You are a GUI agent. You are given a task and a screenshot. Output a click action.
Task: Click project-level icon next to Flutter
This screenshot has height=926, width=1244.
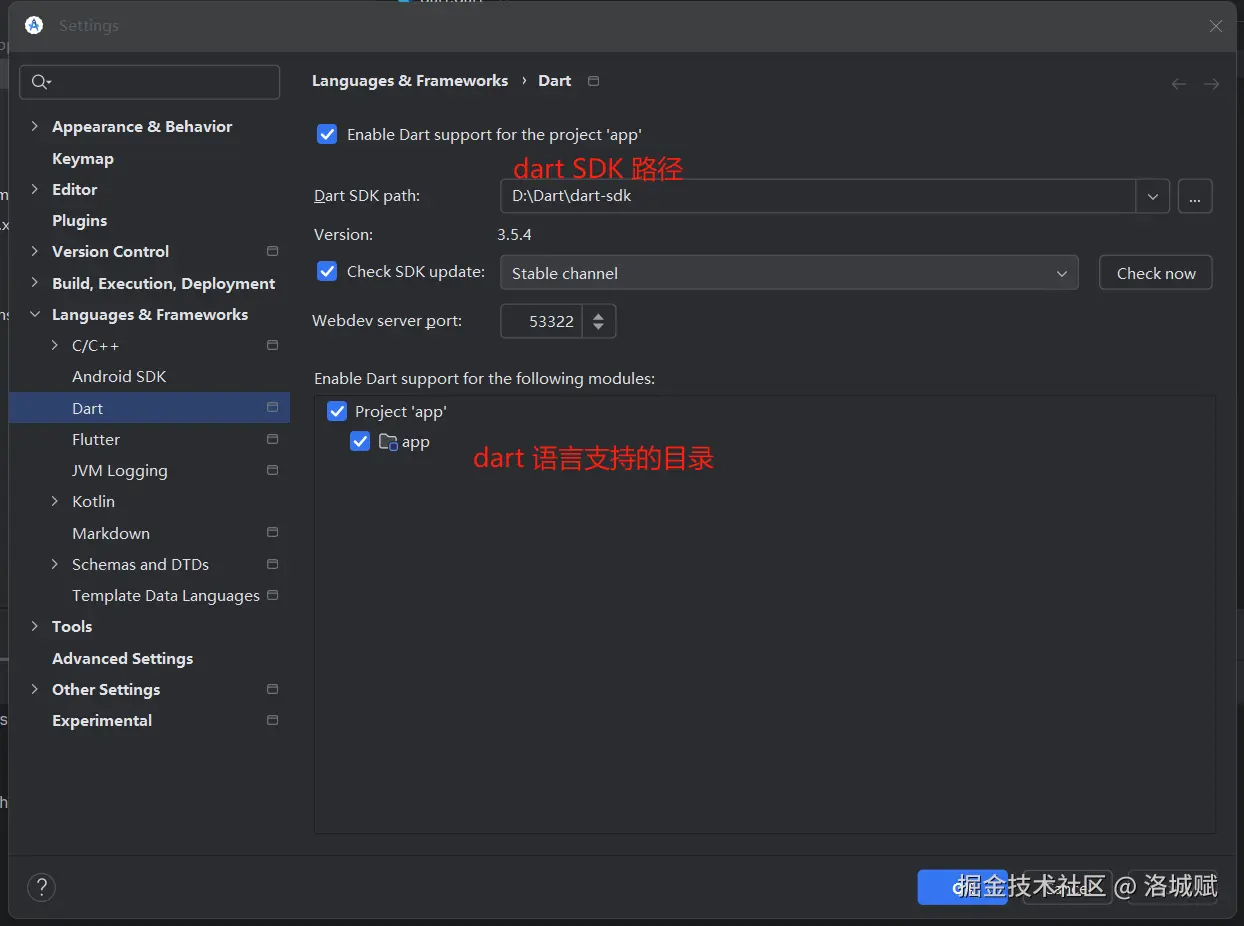coord(272,439)
